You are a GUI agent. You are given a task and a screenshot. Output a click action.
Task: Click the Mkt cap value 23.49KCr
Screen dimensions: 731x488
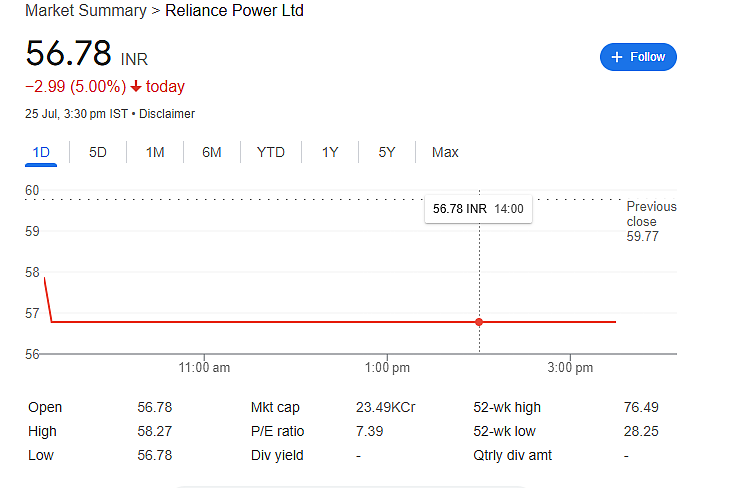[x=386, y=407]
